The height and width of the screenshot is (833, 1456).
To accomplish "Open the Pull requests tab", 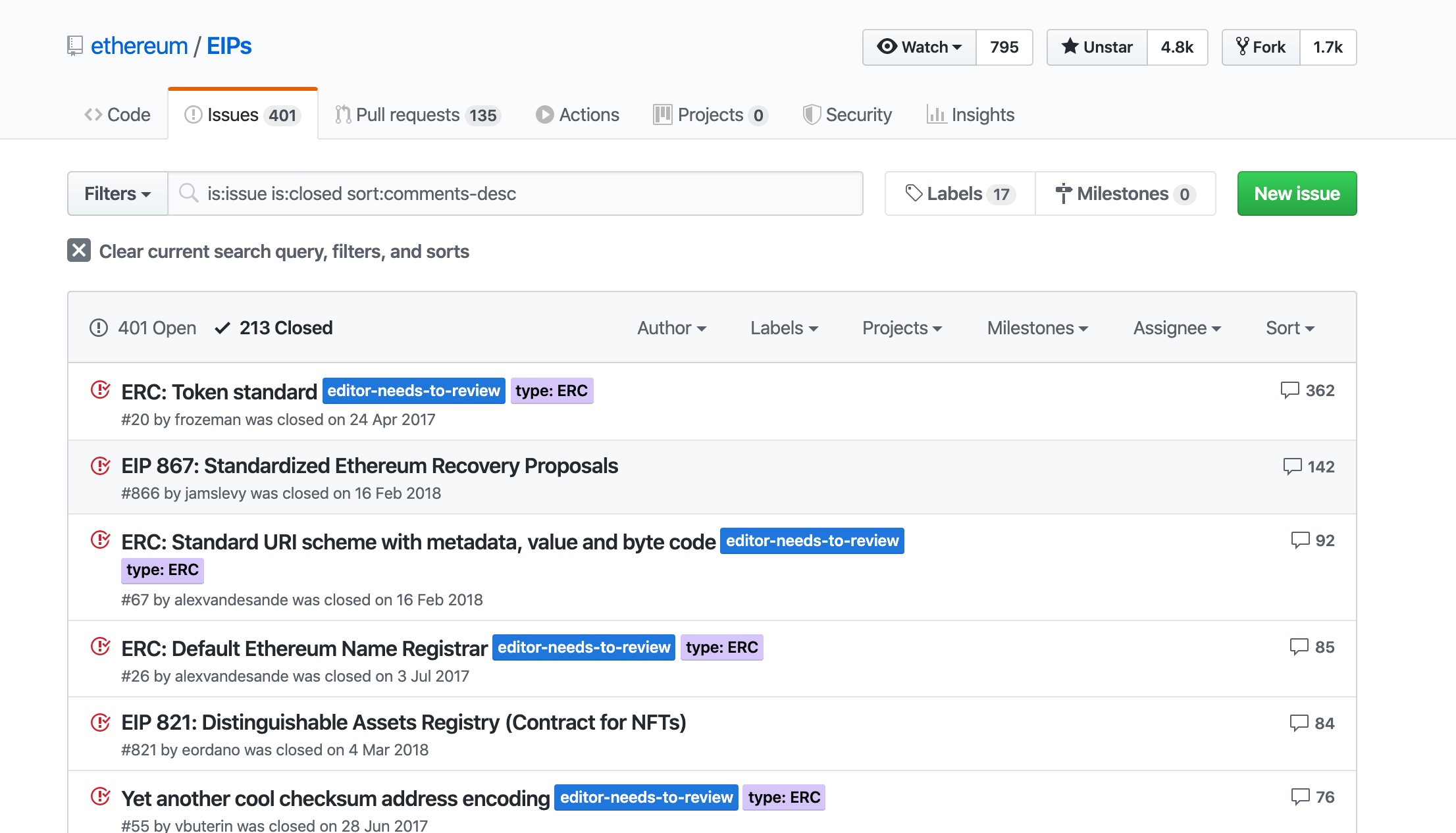I will click(417, 114).
